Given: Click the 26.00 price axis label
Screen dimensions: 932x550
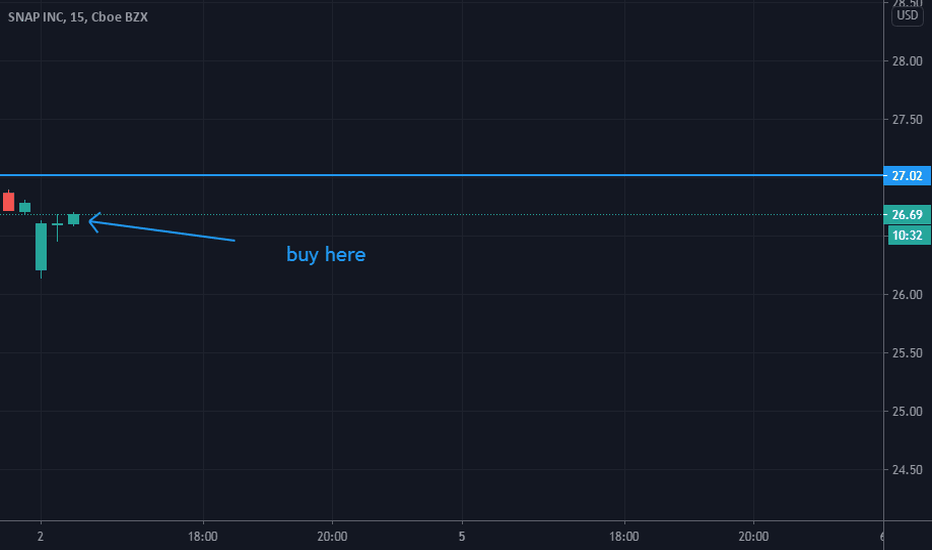Looking at the screenshot, I should click(907, 295).
